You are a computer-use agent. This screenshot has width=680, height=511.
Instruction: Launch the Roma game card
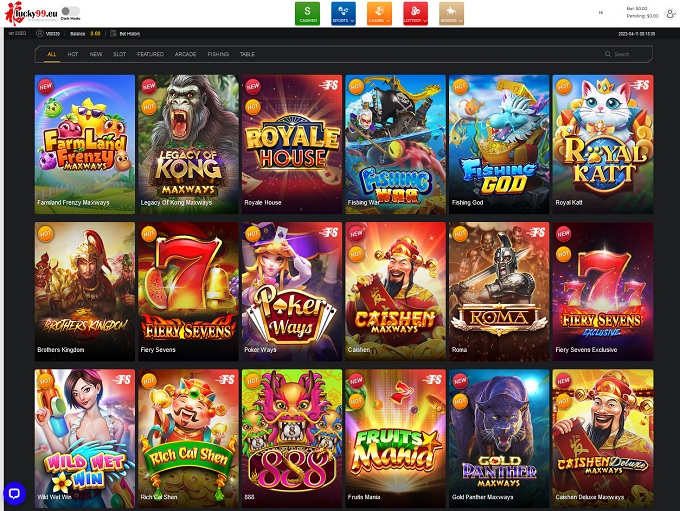[499, 292]
